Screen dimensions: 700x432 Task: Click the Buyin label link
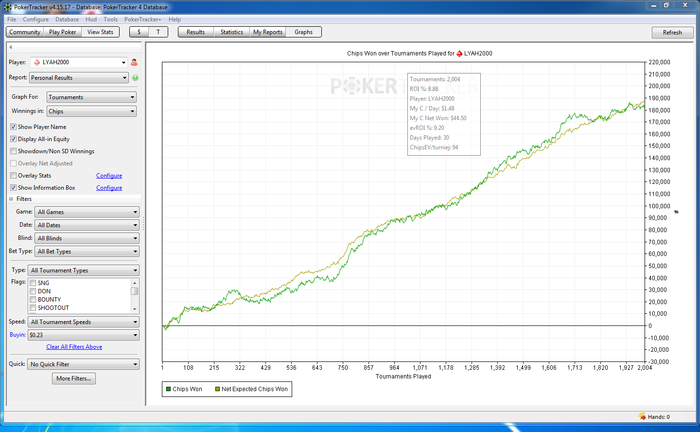[x=17, y=335]
